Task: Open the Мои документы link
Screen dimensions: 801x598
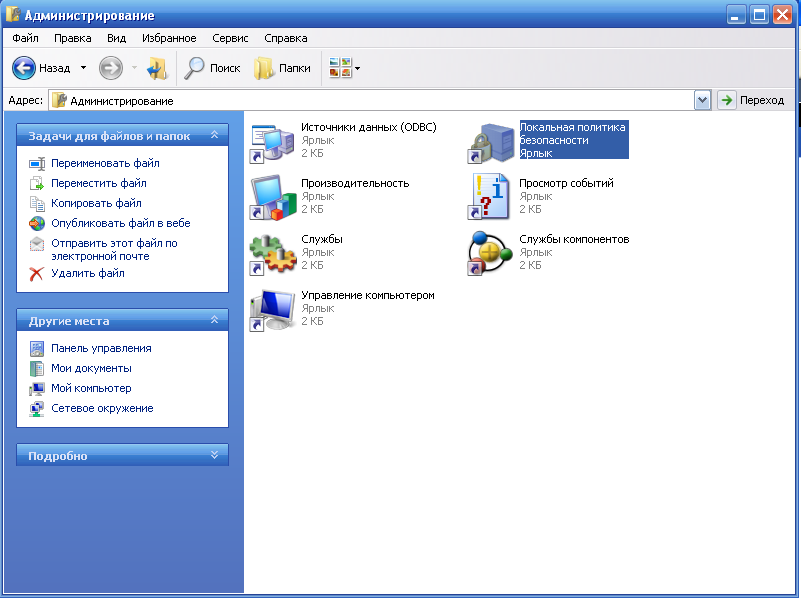Action: click(91, 368)
